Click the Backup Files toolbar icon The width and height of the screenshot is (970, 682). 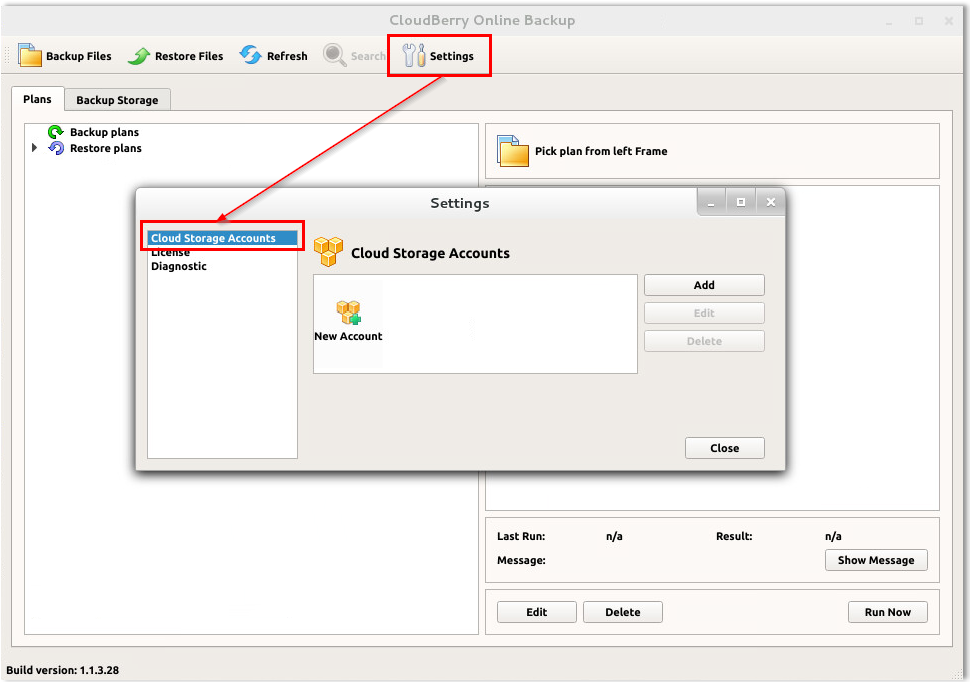31,56
